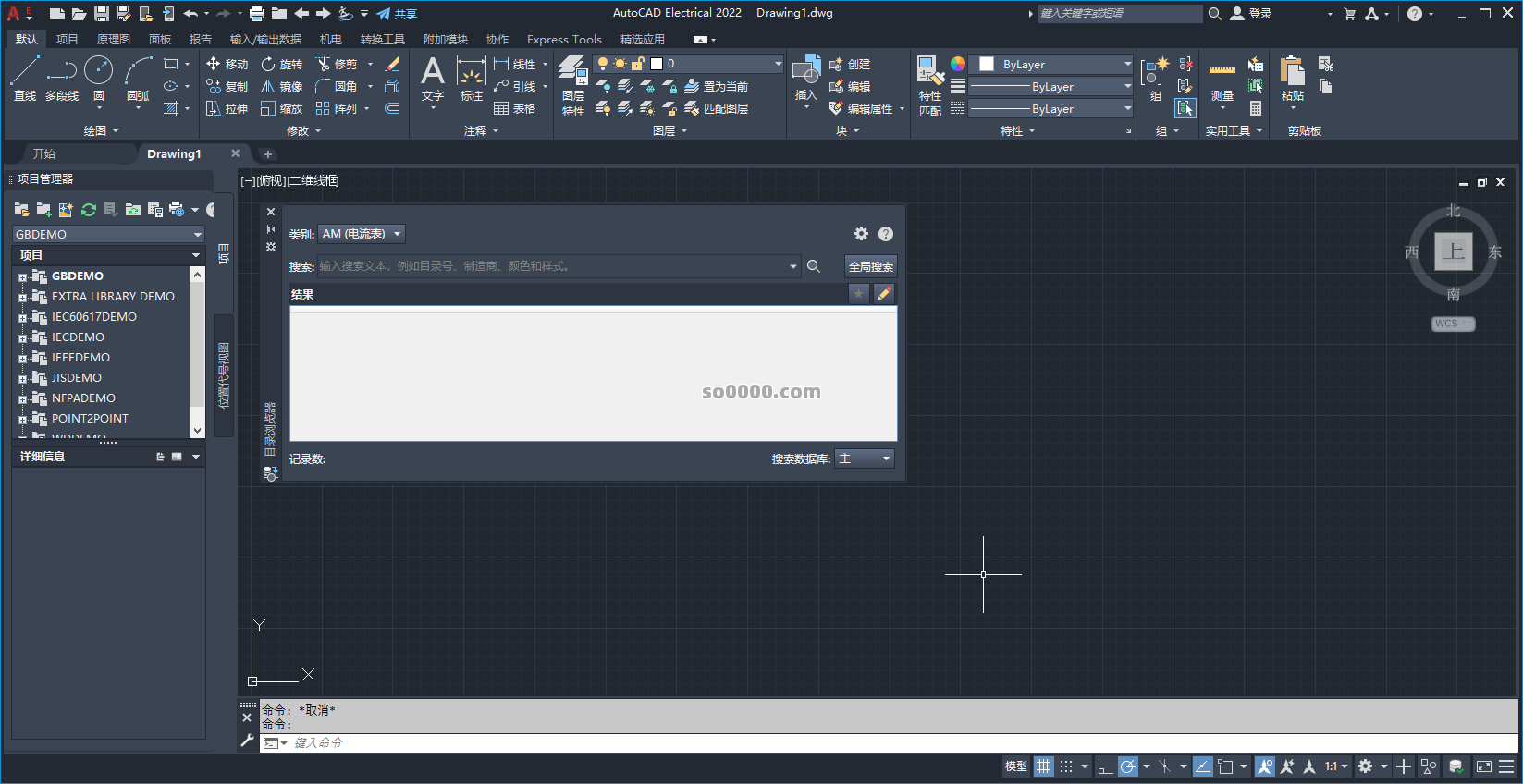Open the 文字 (Text) tool
The height and width of the screenshot is (784, 1523).
[x=433, y=80]
